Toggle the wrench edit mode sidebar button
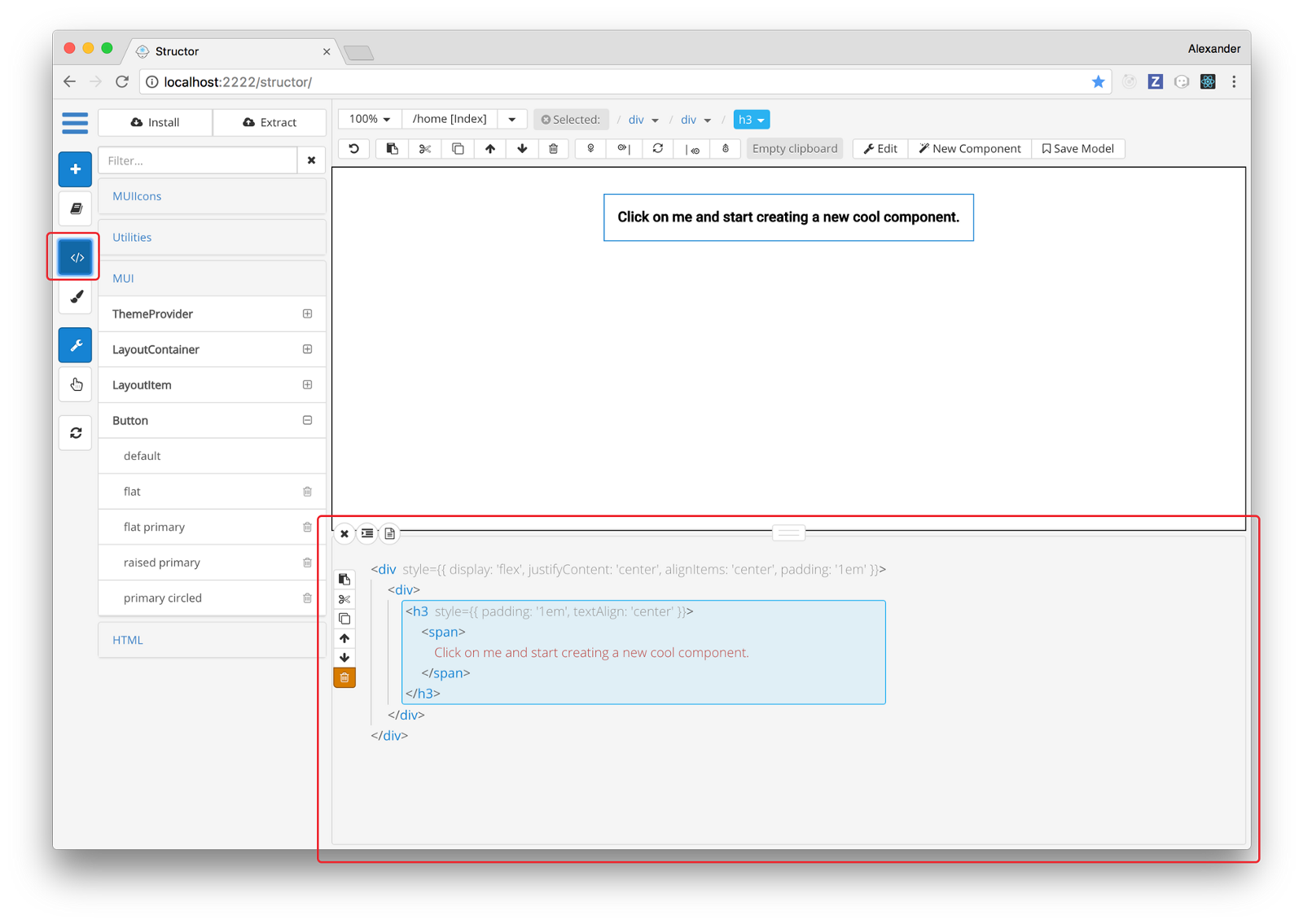Screen dimensions: 1303x924 coord(76,345)
